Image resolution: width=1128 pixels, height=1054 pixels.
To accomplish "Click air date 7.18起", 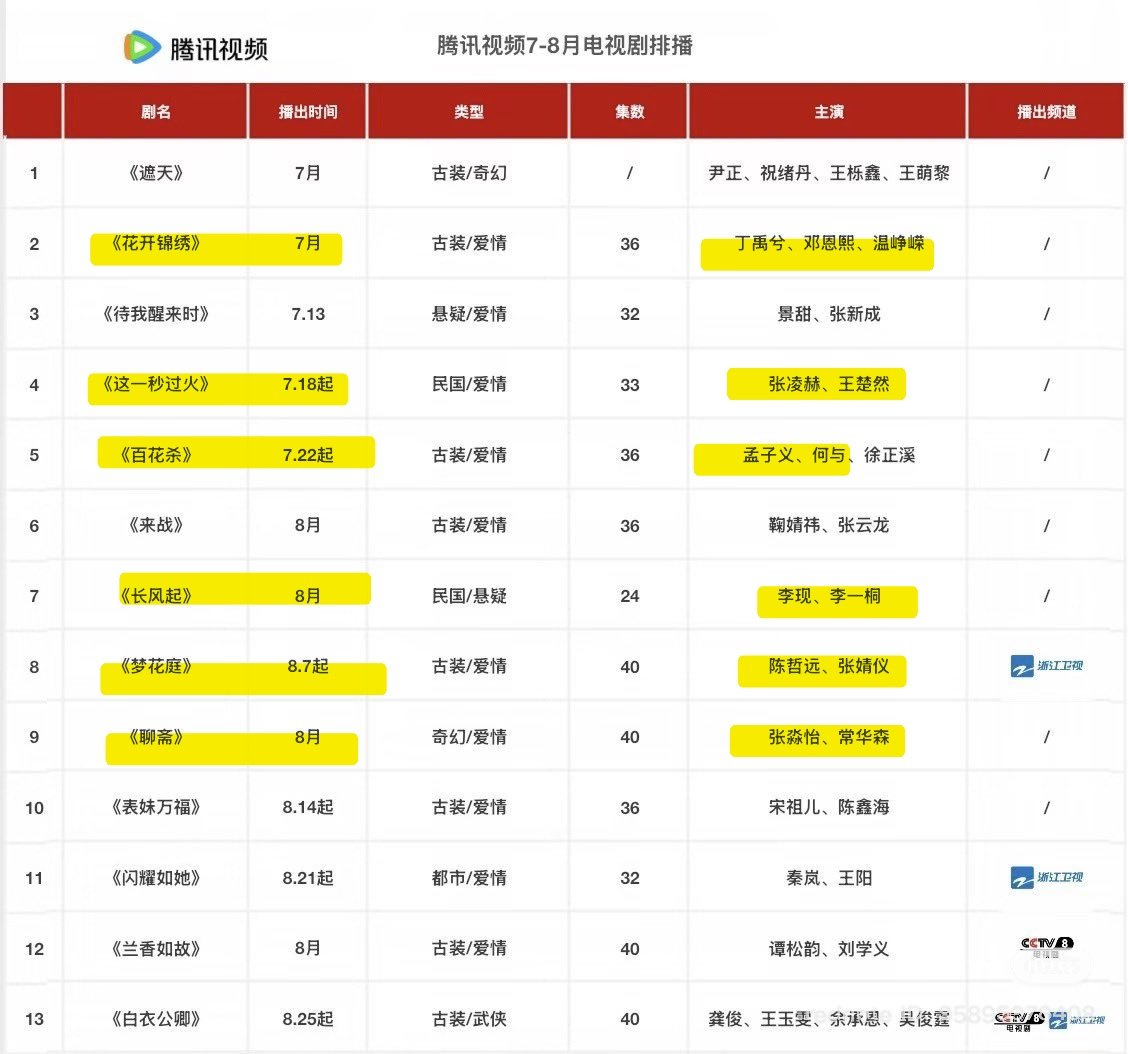I will (x=308, y=384).
